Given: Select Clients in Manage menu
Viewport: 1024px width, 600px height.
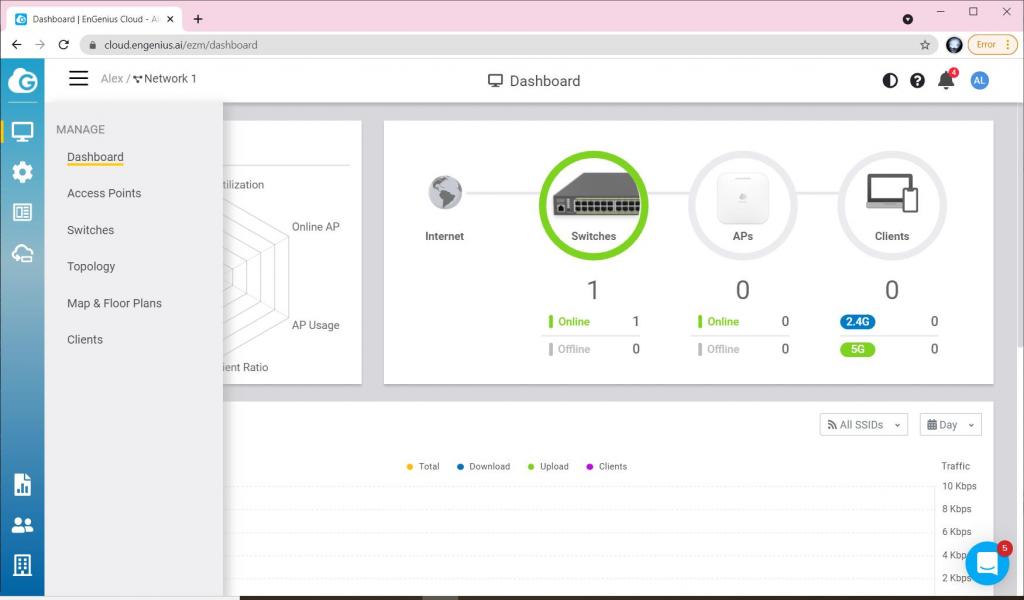Looking at the screenshot, I should coord(85,339).
